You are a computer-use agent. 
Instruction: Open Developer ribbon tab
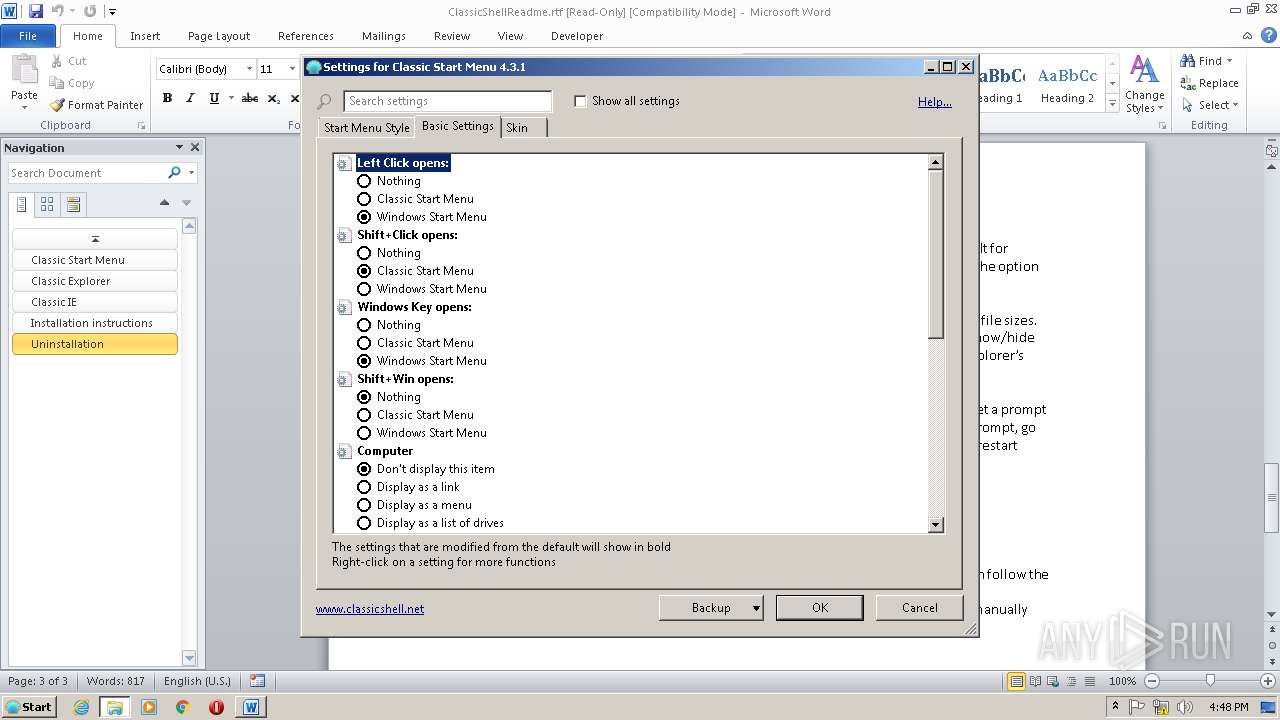[577, 36]
